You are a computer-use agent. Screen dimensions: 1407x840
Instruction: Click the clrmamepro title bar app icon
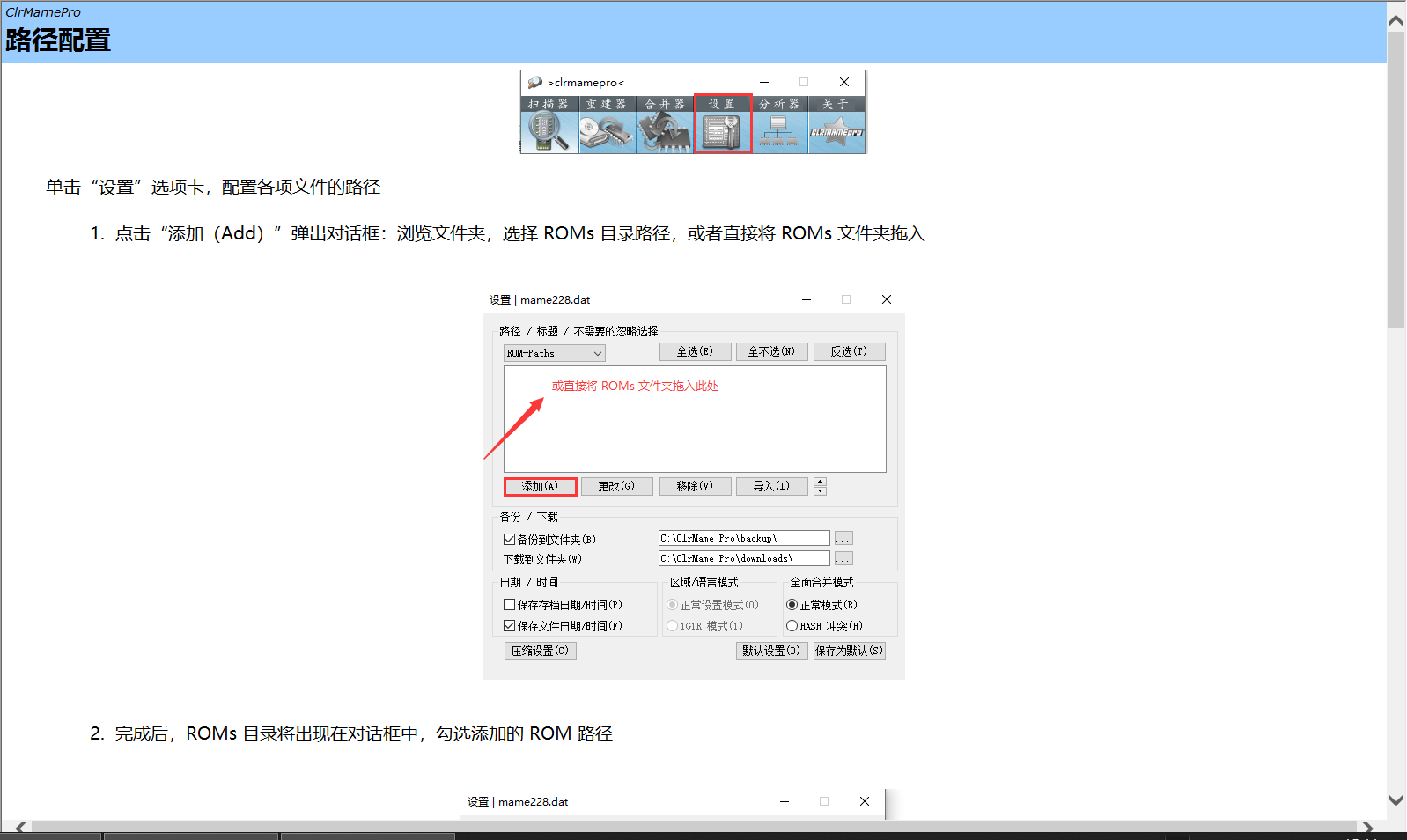coord(534,82)
